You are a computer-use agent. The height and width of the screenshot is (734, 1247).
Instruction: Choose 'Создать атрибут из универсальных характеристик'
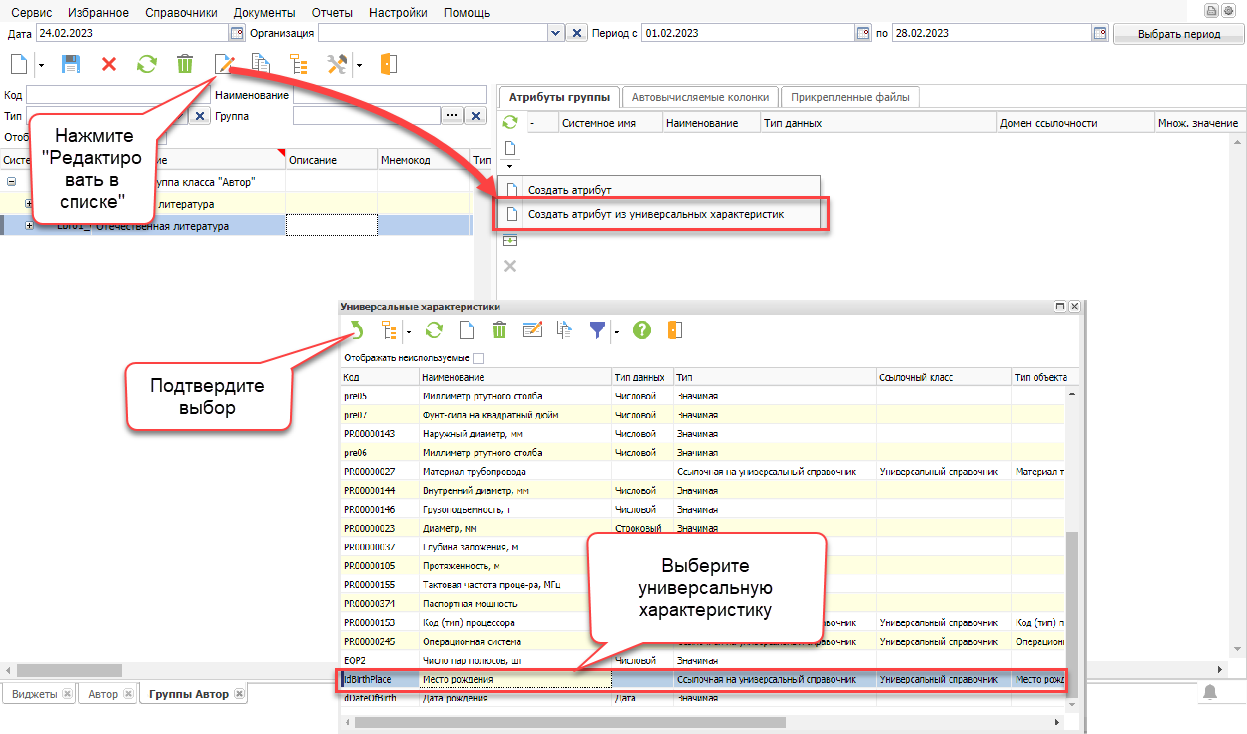pyautogui.click(x=656, y=214)
